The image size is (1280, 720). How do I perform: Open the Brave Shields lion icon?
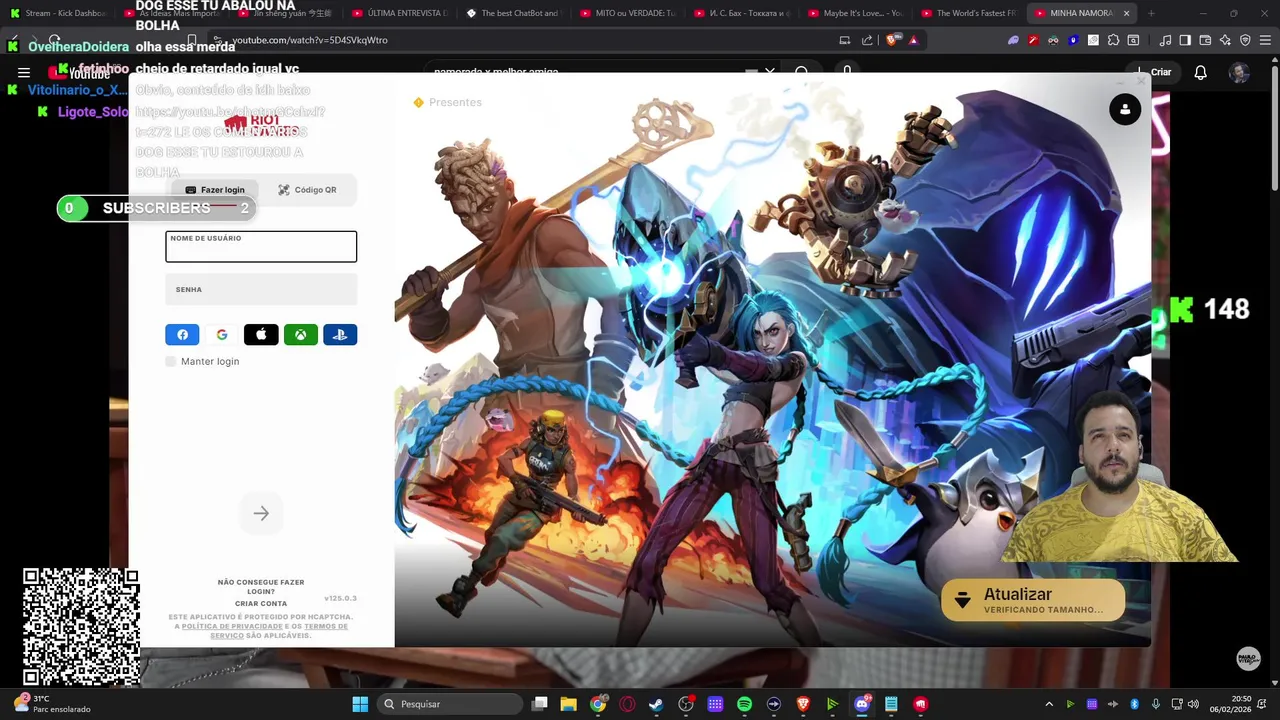coord(892,40)
